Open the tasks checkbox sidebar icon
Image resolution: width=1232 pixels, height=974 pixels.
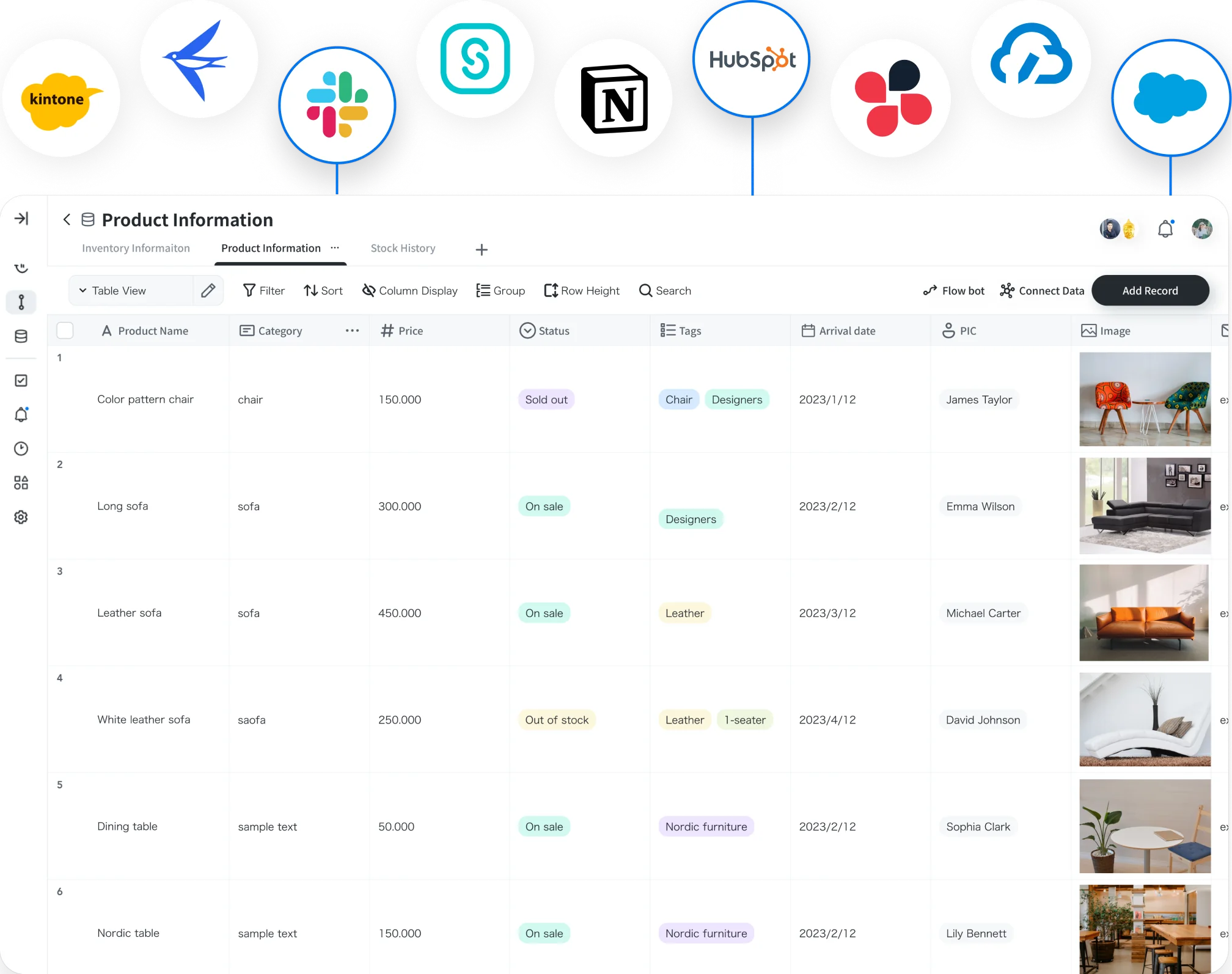(21, 381)
